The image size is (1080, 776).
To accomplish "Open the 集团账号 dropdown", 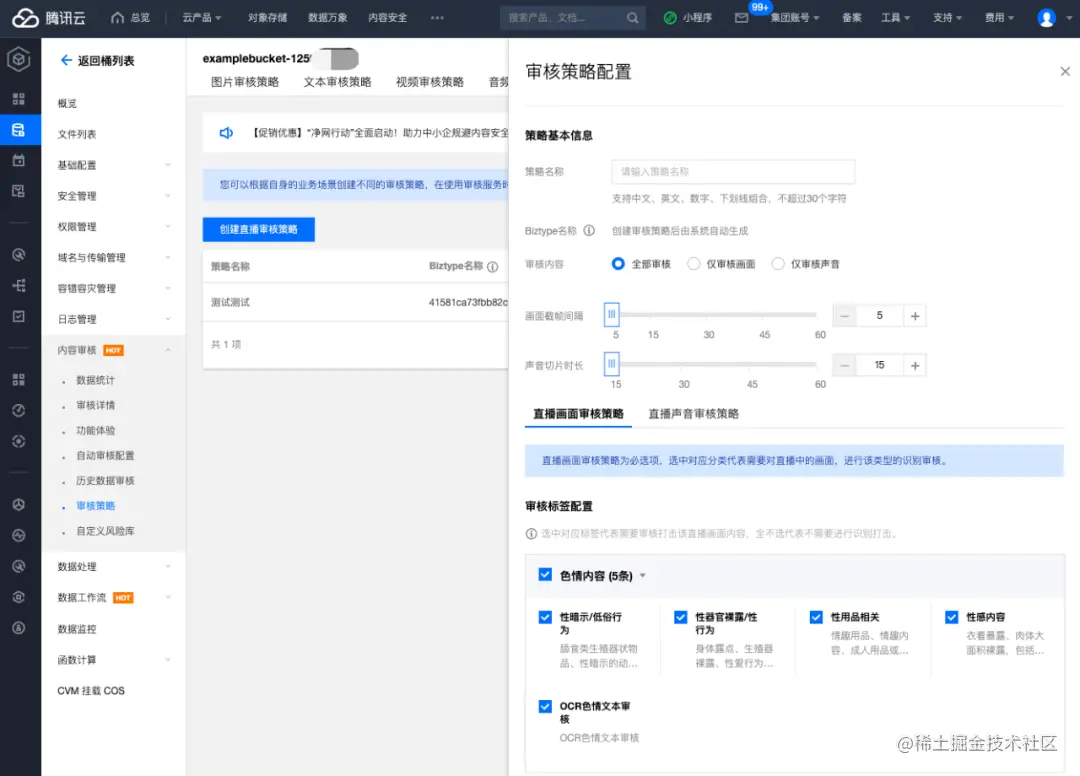I will [x=794, y=18].
